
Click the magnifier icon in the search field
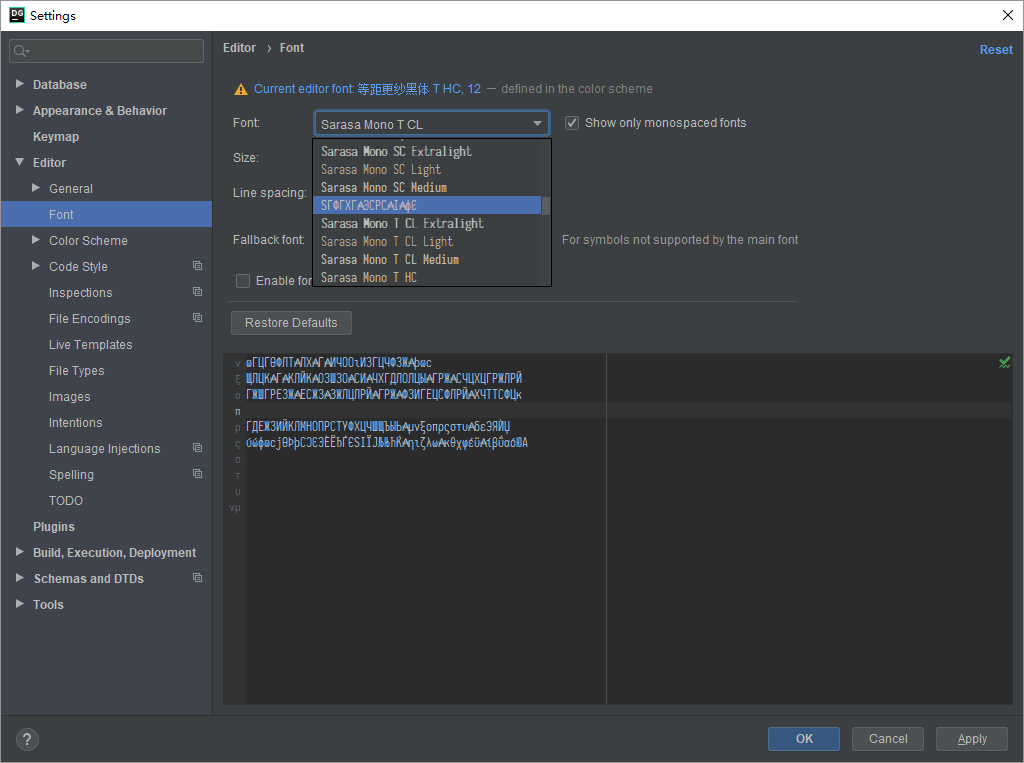point(20,48)
